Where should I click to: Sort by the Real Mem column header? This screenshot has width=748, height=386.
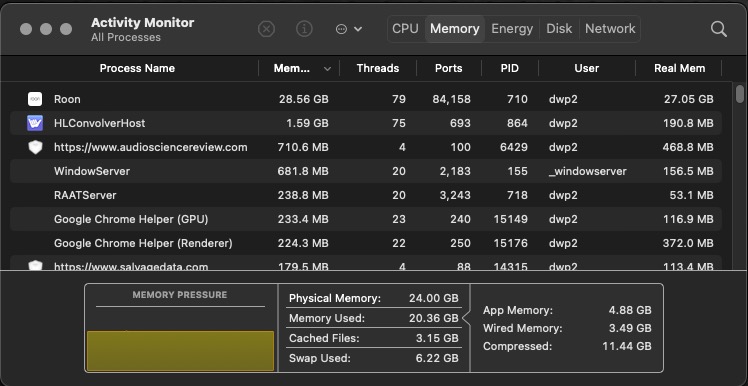[679, 68]
